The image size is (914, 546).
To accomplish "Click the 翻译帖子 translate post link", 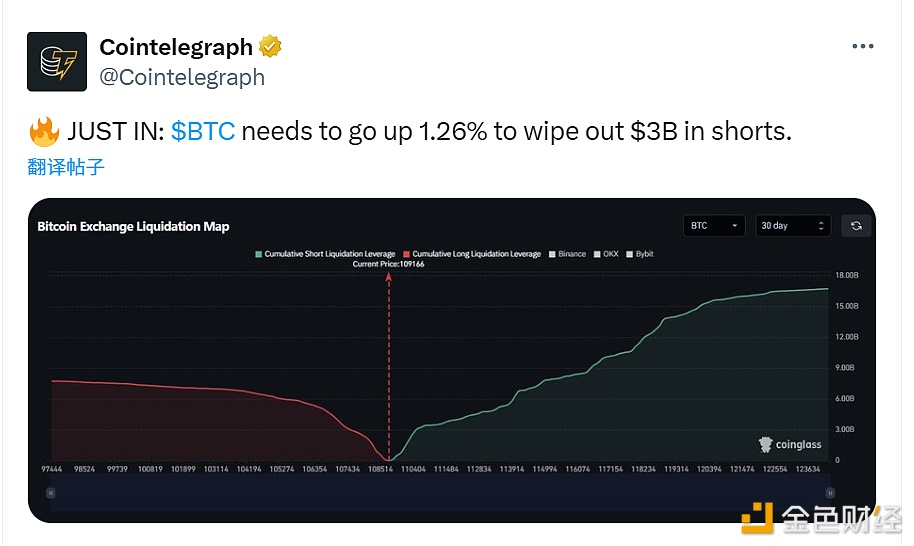I will [x=66, y=167].
